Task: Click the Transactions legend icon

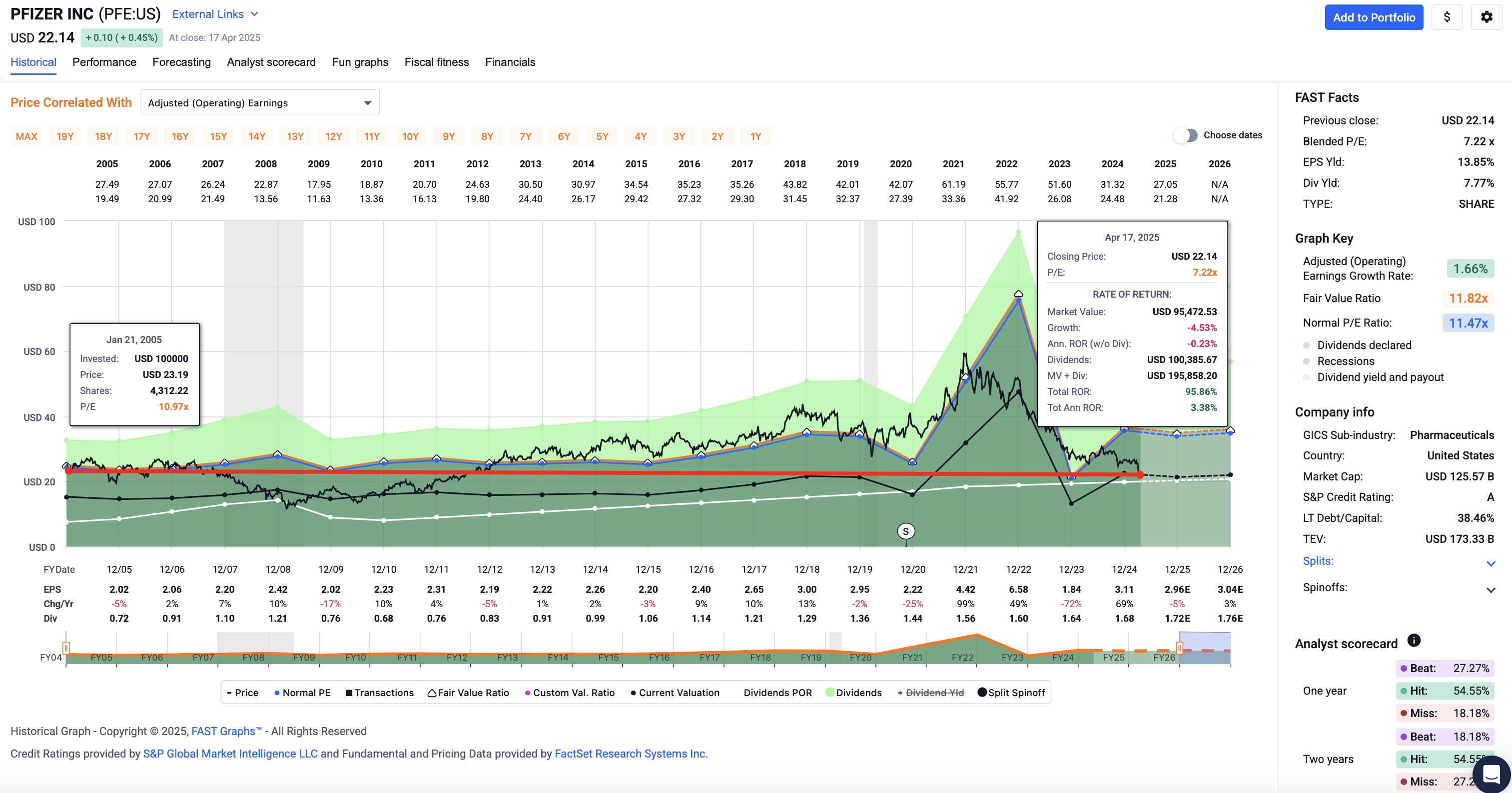Action: pyautogui.click(x=348, y=693)
